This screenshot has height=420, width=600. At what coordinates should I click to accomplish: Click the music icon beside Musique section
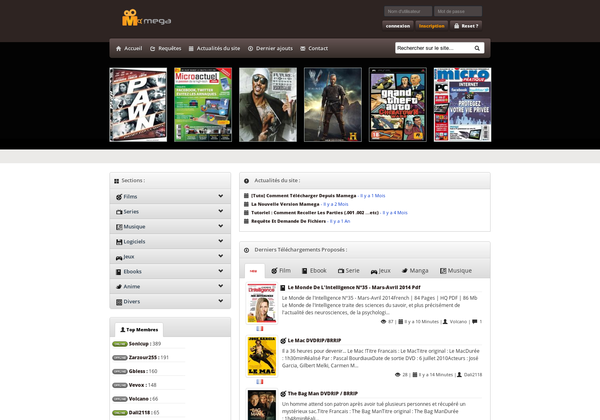tap(119, 227)
